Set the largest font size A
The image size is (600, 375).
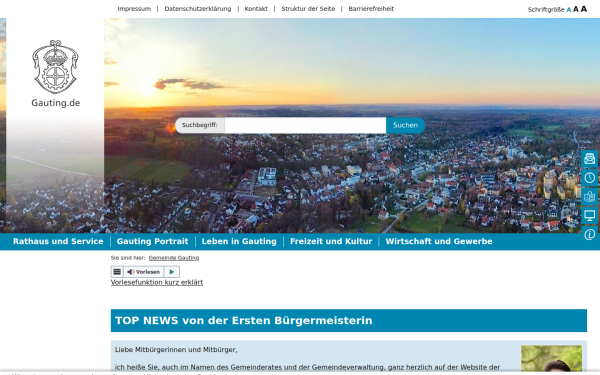click(584, 9)
